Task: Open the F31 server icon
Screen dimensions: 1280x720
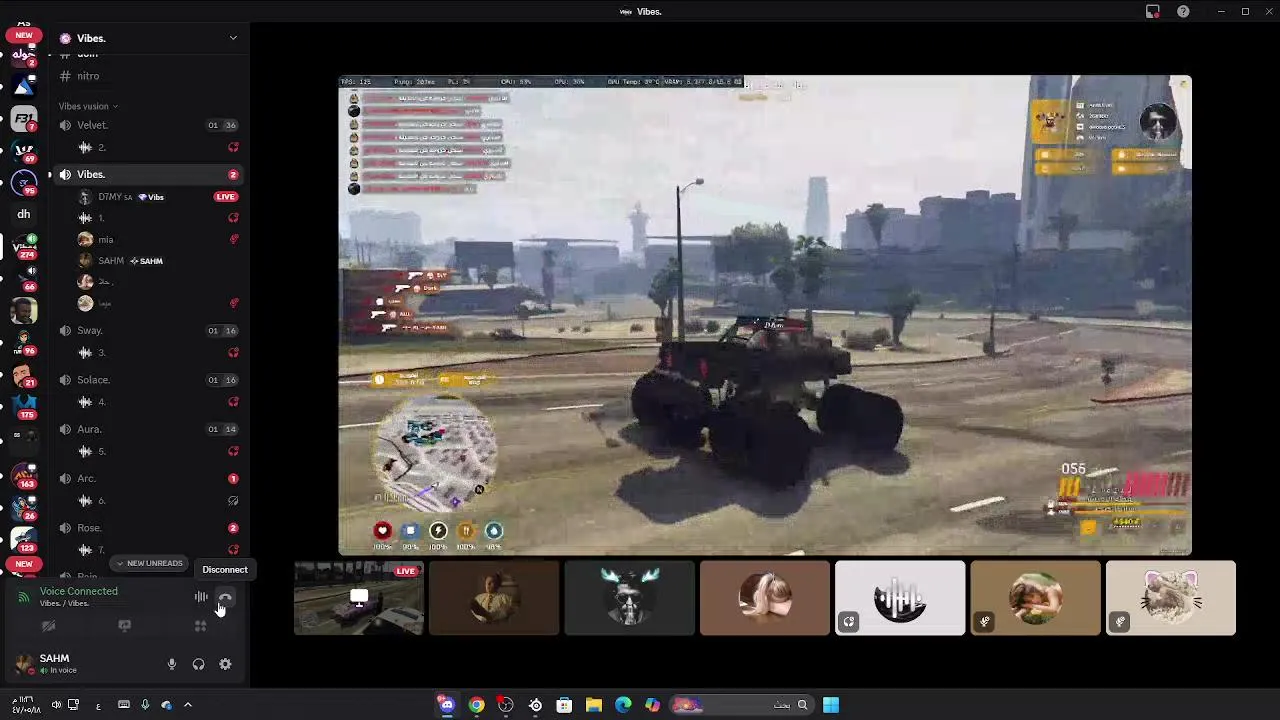Action: 24,119
